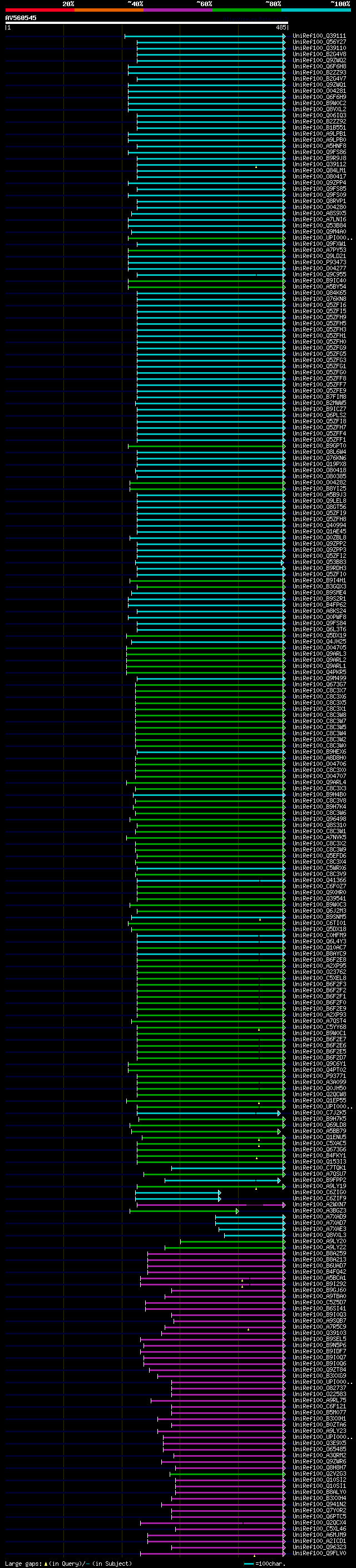Select the UniRef100_B9HEX6 label
Image resolution: width=356 pixels, height=1568 pixels.
coord(319,752)
